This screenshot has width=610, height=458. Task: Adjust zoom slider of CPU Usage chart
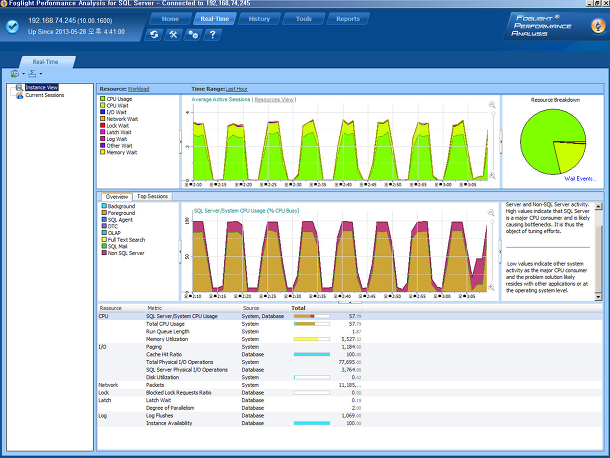click(493, 221)
